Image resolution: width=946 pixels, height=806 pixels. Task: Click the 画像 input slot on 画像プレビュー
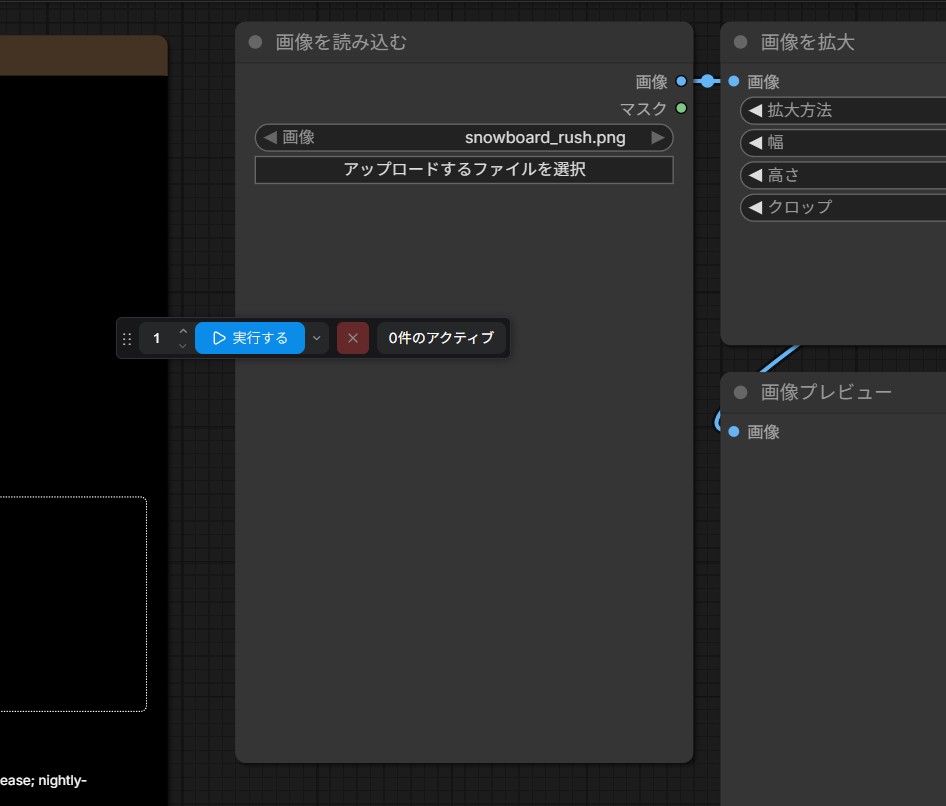[734, 431]
